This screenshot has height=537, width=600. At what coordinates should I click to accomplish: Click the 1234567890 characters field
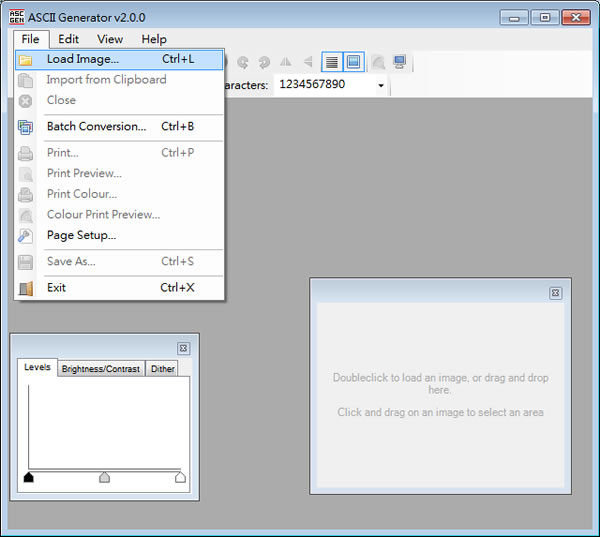click(325, 85)
